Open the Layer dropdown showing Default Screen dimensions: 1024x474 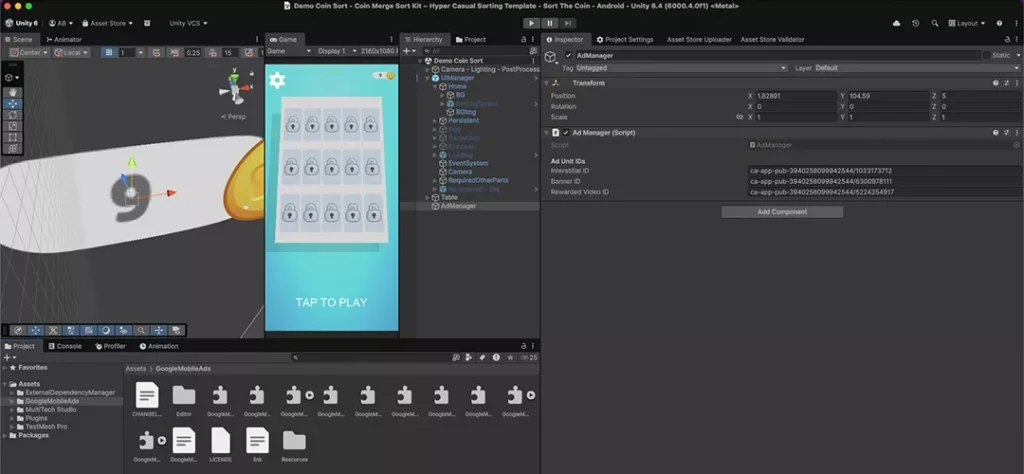tap(917, 68)
